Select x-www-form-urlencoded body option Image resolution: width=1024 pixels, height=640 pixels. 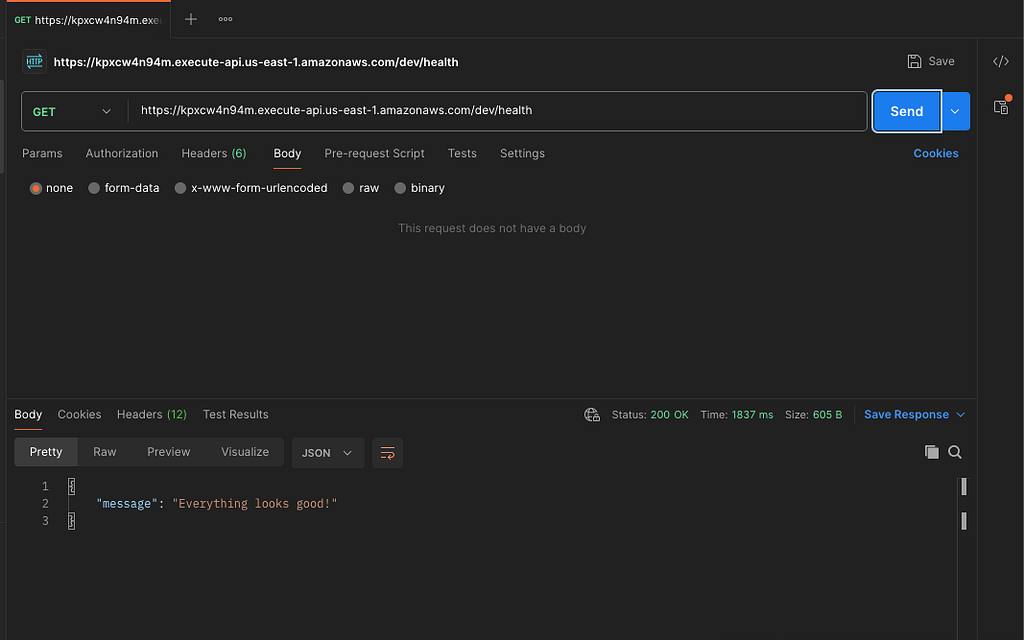(x=180, y=188)
